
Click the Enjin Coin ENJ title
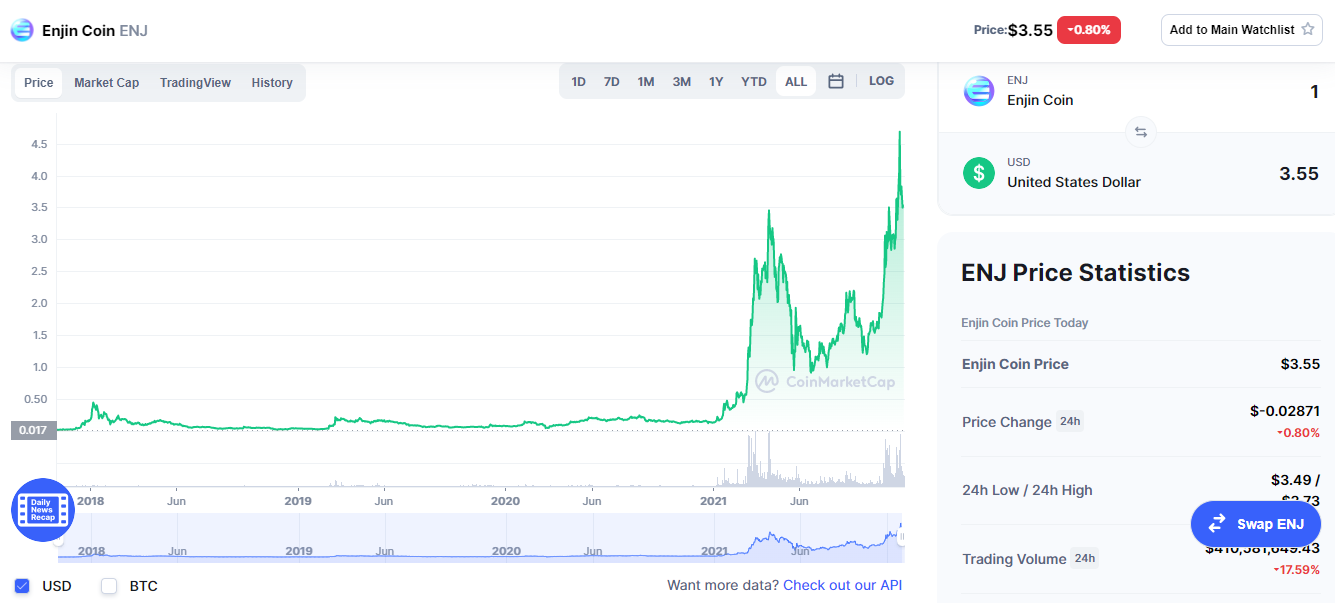point(95,30)
